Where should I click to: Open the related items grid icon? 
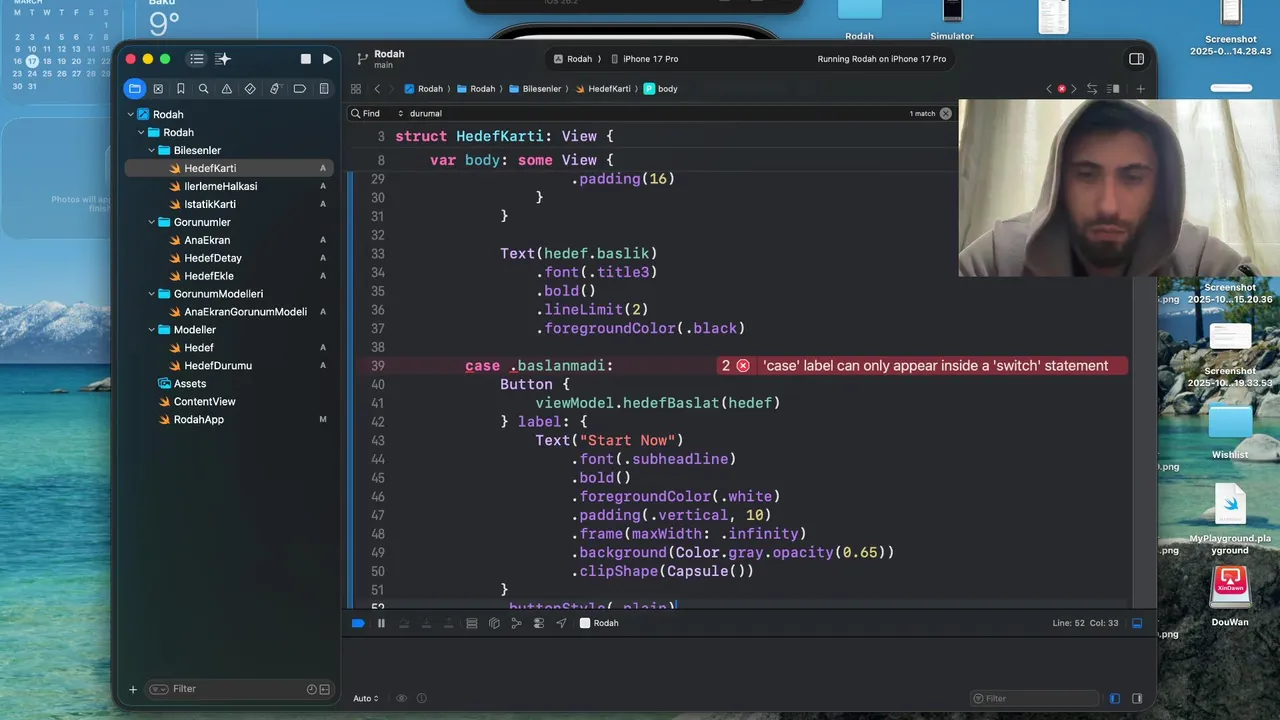pyautogui.click(x=355, y=89)
